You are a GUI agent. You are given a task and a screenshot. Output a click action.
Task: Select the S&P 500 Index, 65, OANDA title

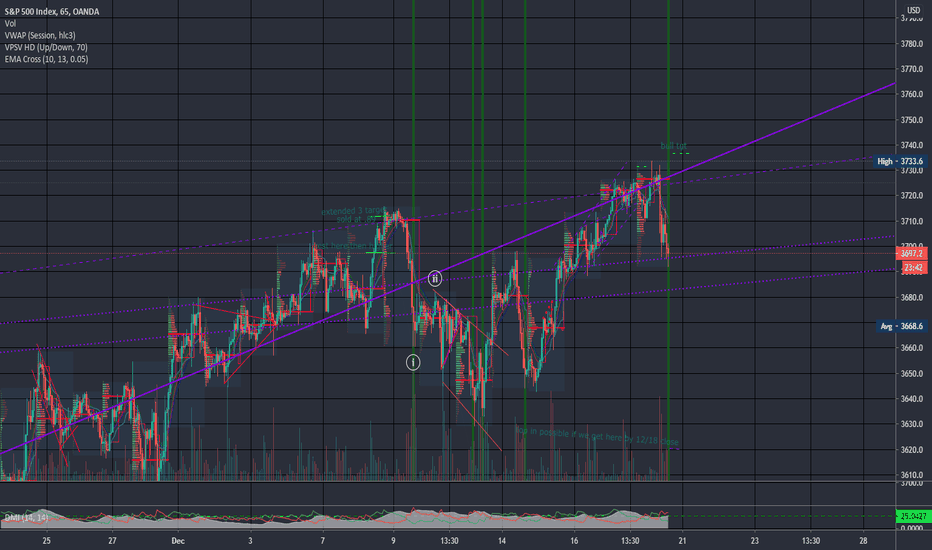coord(52,11)
